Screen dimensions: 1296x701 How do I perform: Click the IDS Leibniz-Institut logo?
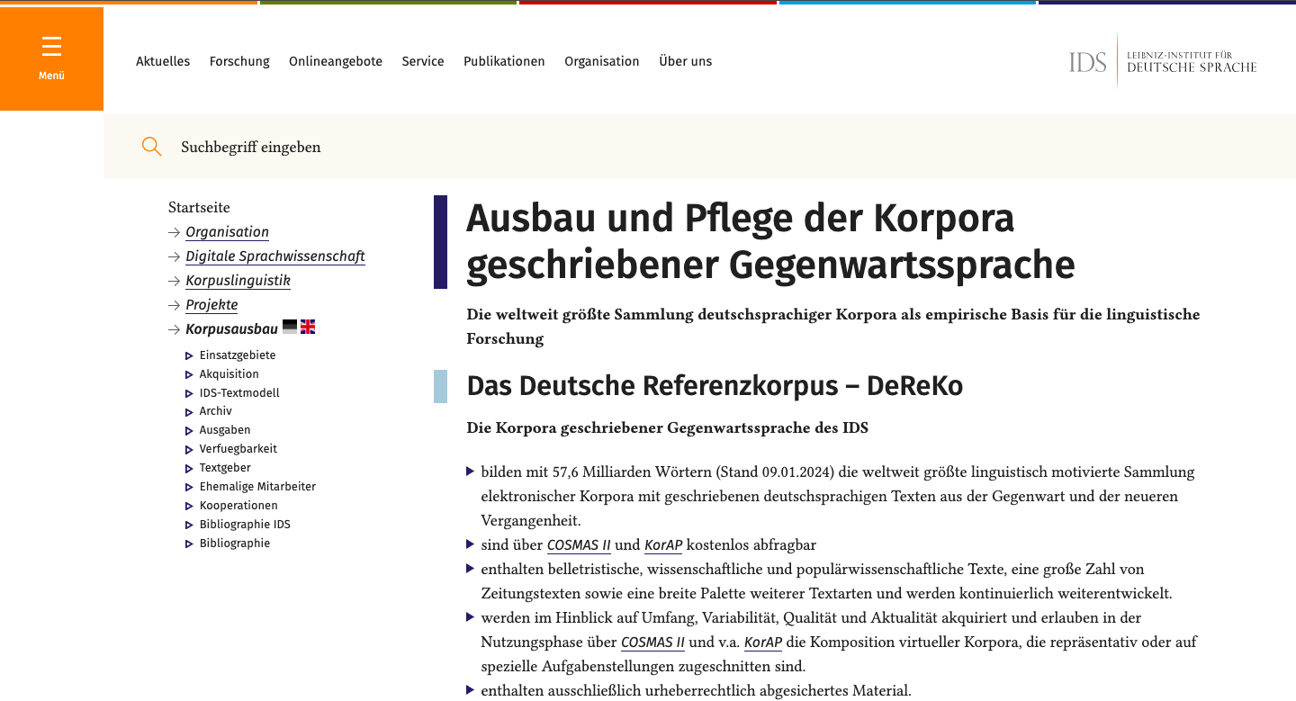coord(1161,60)
